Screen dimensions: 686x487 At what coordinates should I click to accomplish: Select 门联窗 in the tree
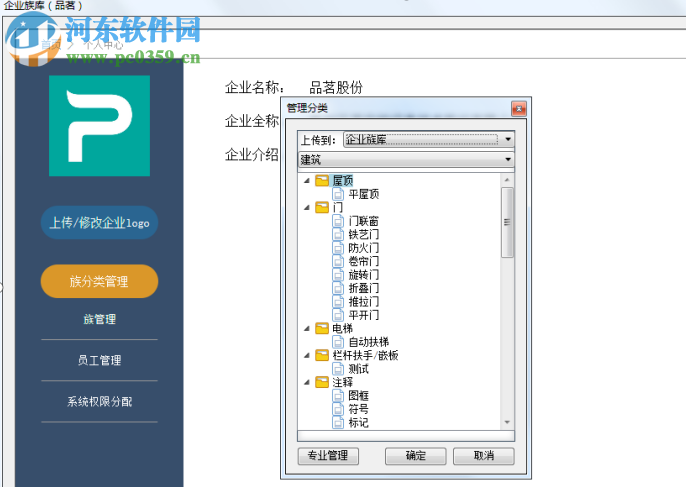pos(364,221)
